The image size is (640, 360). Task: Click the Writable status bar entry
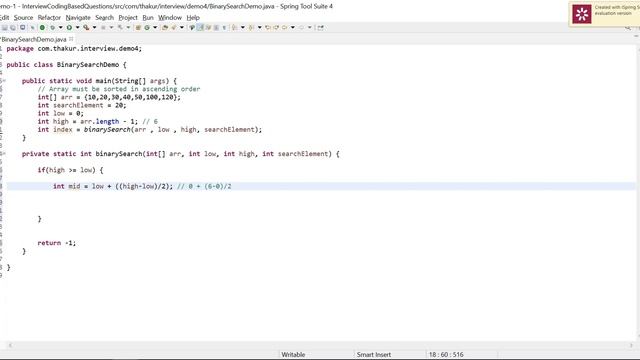(293, 355)
